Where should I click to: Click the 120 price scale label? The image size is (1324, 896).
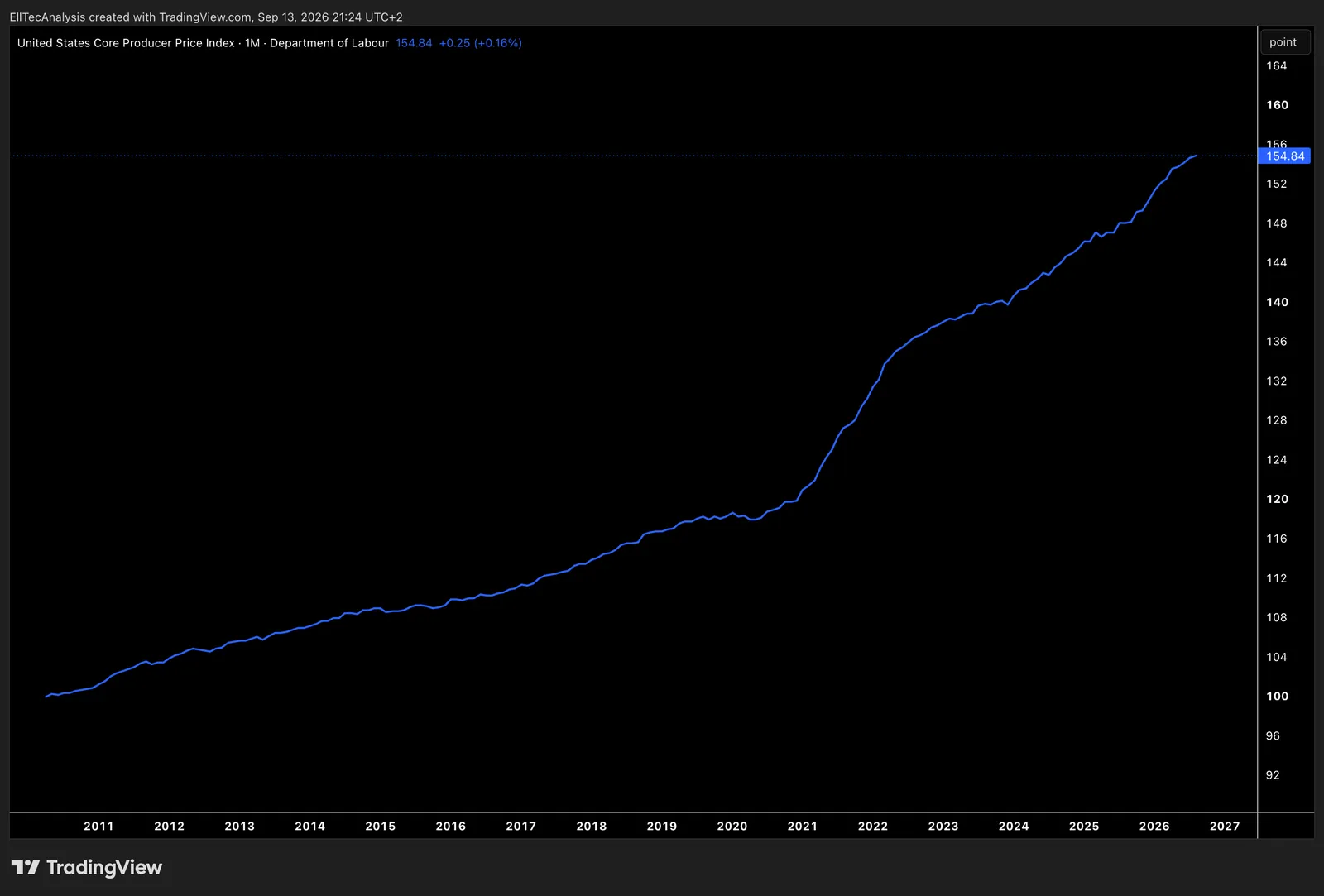(x=1277, y=499)
